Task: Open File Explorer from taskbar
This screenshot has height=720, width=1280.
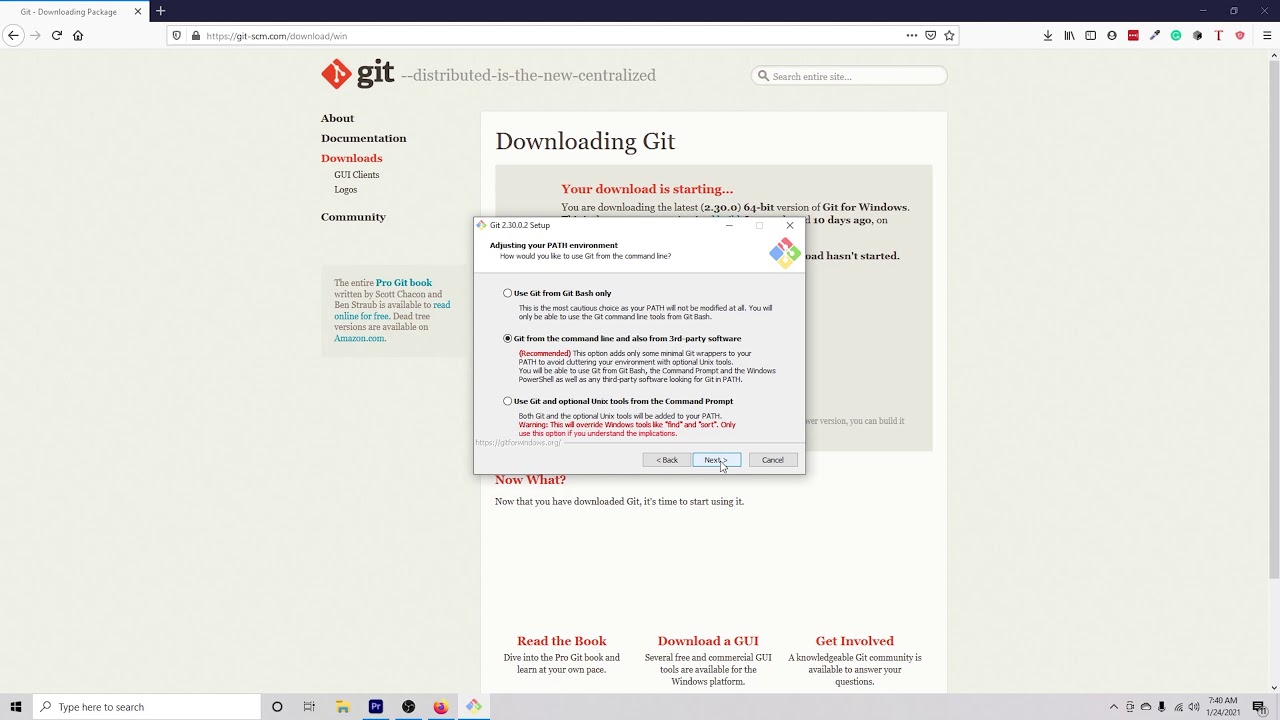Action: pyautogui.click(x=342, y=707)
